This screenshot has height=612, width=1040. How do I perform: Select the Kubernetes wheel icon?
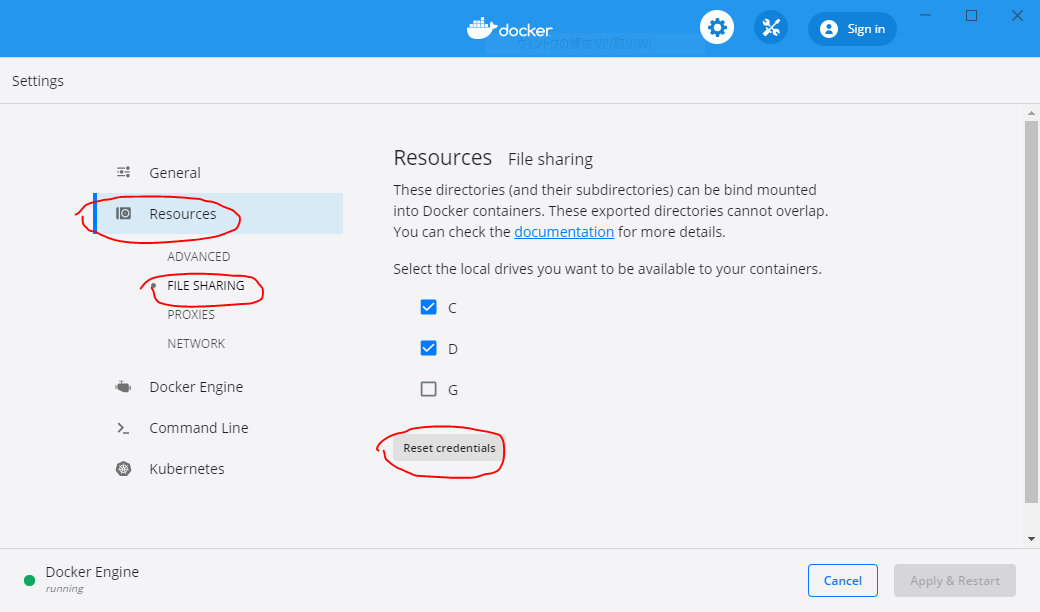click(123, 468)
